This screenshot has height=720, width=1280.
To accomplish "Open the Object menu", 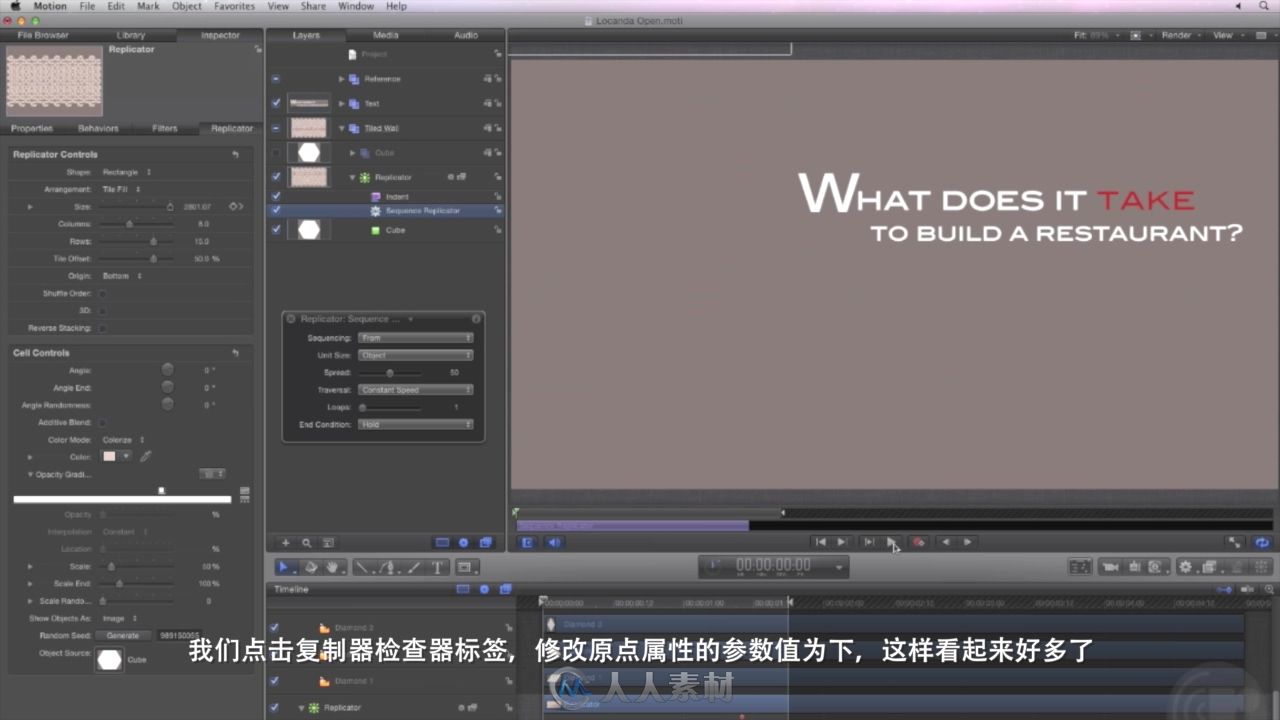I will [x=187, y=6].
